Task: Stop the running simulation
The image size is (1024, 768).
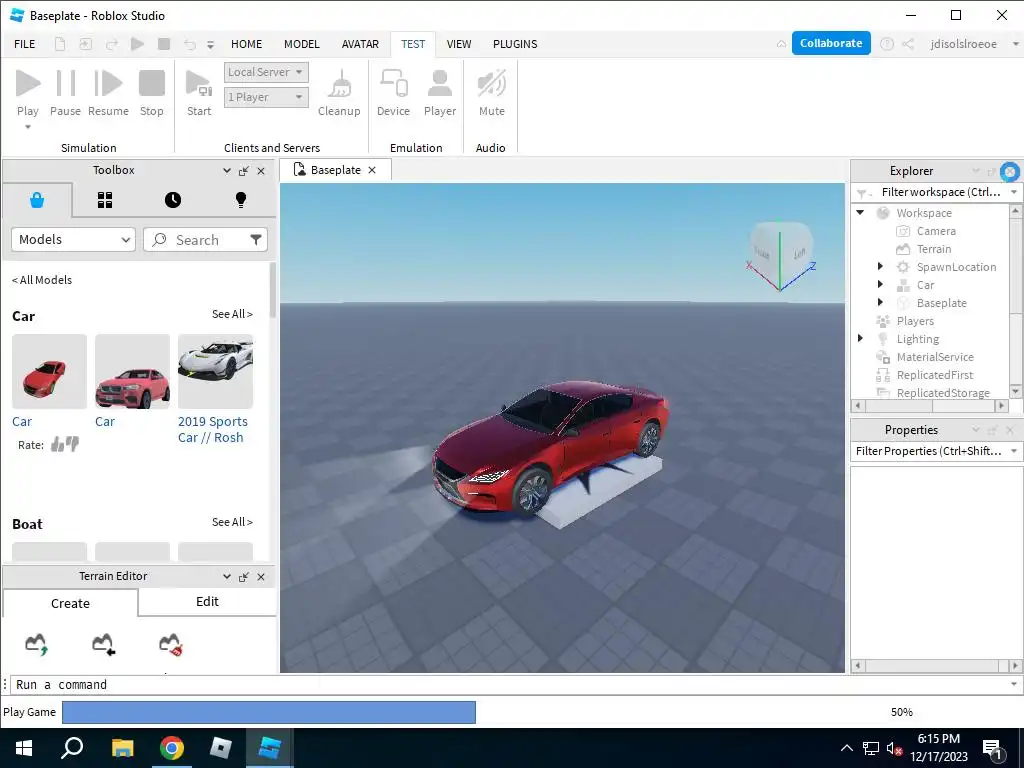Action: 152,93
